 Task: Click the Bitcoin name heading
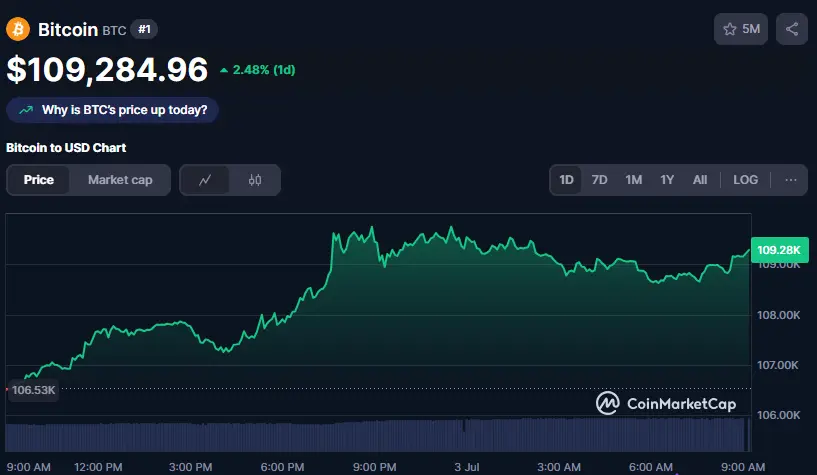(68, 30)
